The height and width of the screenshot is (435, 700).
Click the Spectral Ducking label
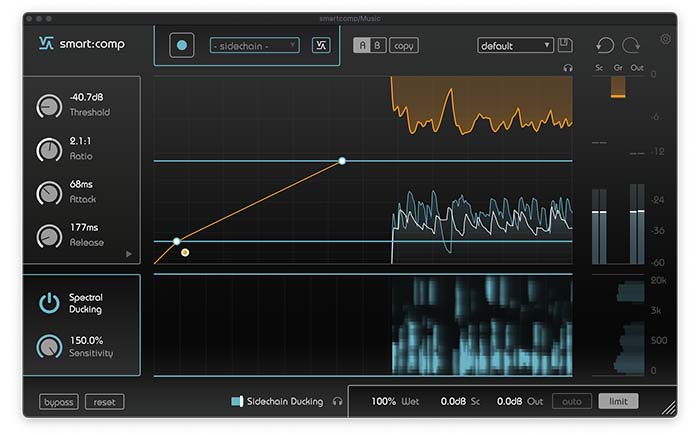[x=86, y=303]
